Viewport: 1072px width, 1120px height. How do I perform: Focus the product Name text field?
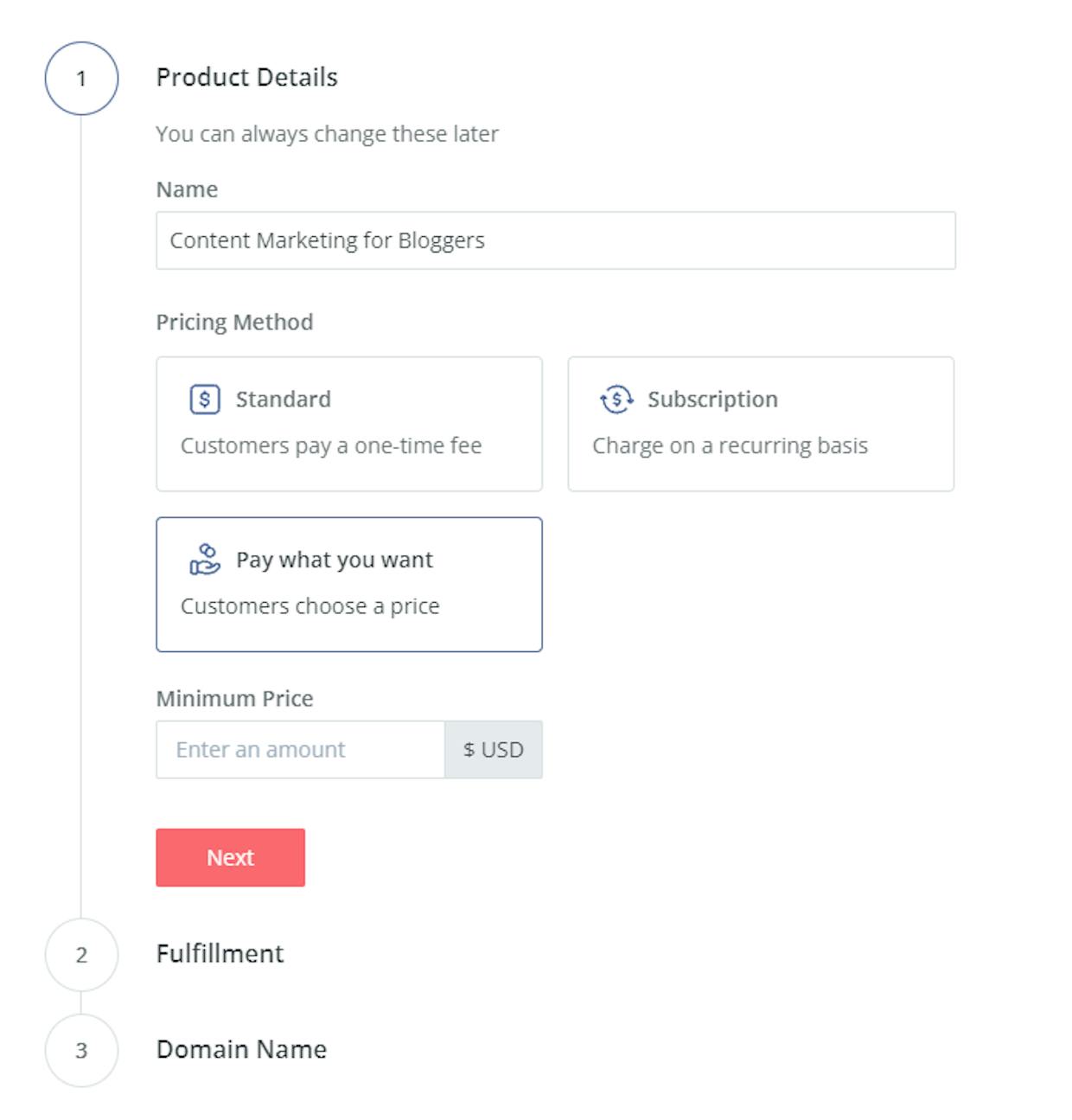(556, 240)
